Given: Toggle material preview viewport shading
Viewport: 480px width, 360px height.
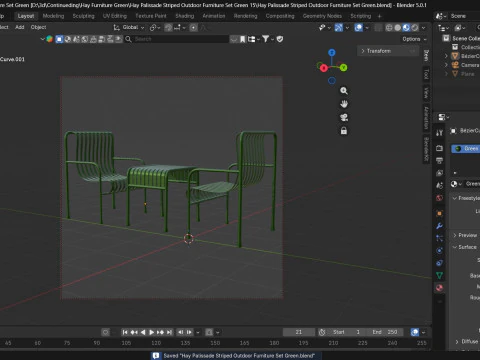Looking at the screenshot, I should click(x=406, y=28).
